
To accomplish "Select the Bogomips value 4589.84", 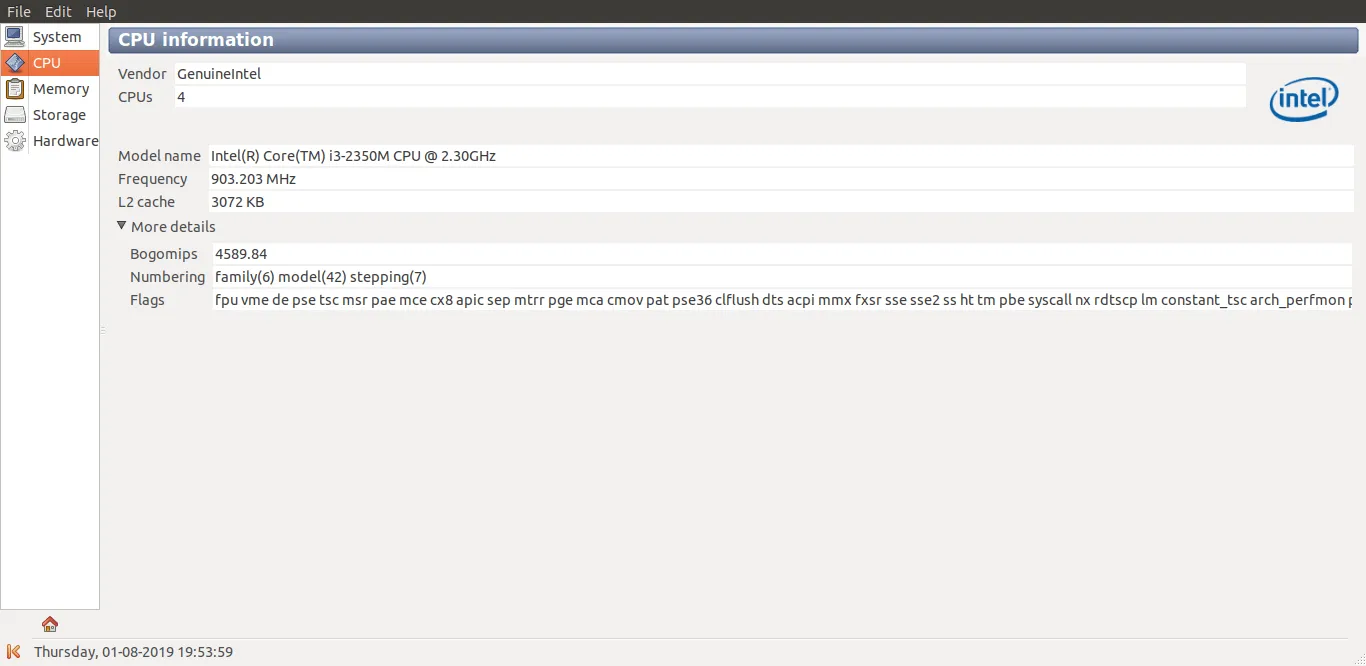I will click(241, 254).
